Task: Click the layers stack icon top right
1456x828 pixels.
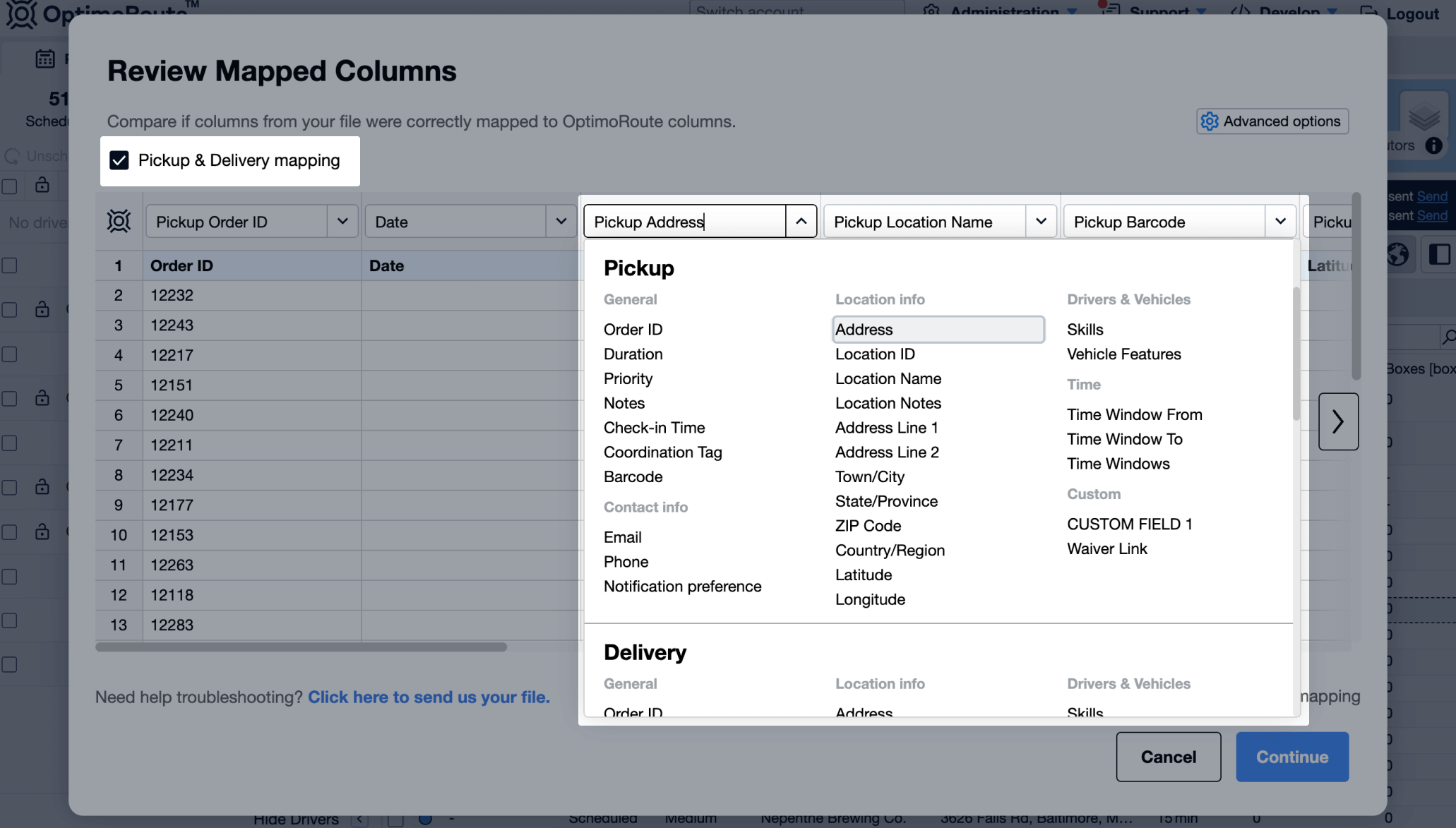Action: click(1423, 116)
